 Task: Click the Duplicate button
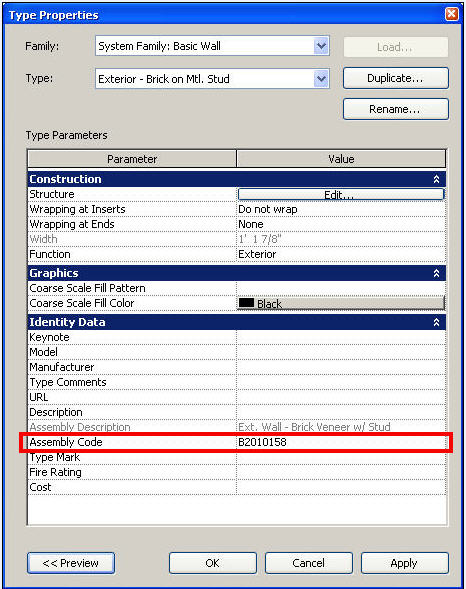coord(396,78)
